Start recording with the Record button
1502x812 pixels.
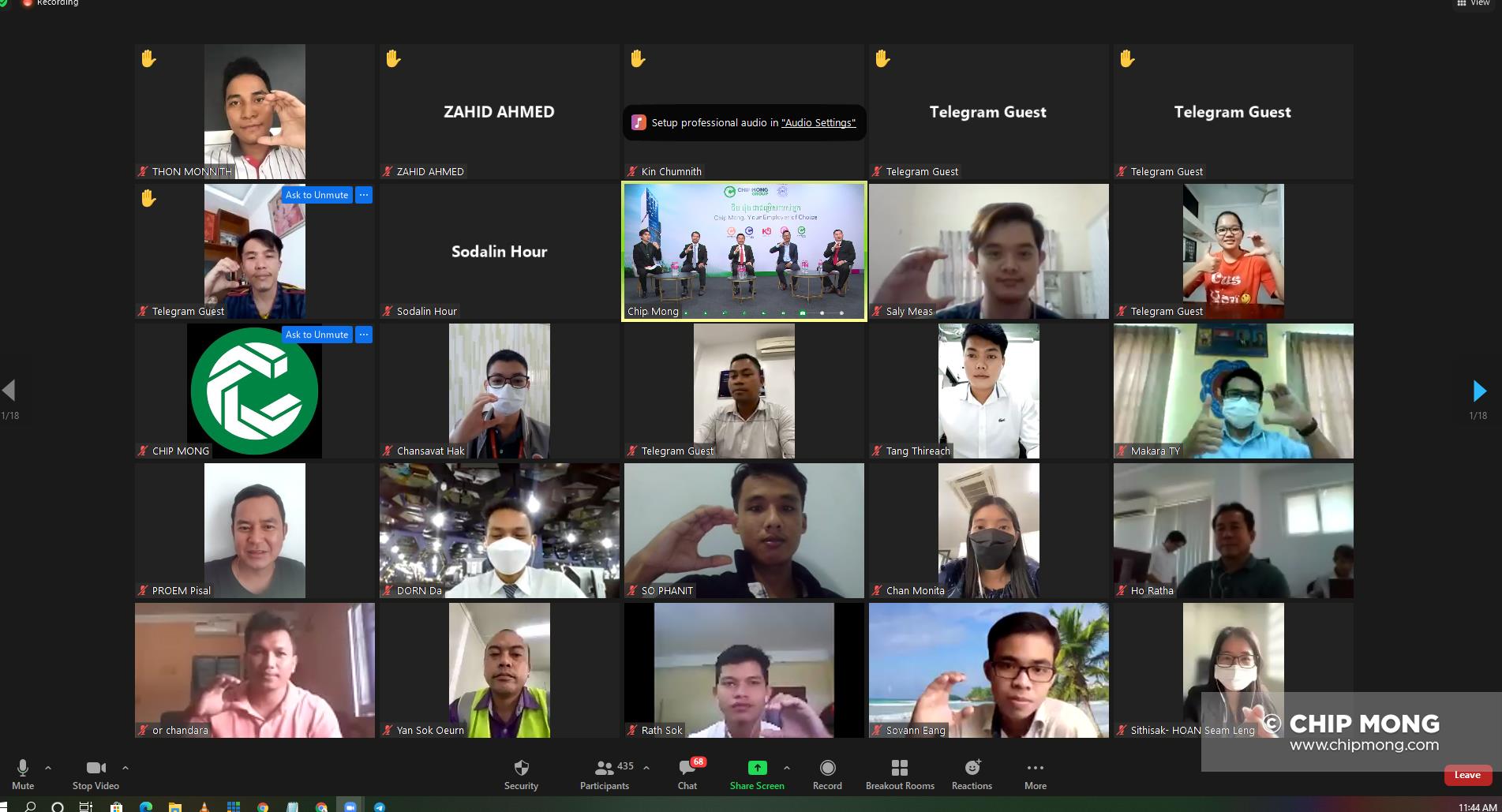click(827, 774)
